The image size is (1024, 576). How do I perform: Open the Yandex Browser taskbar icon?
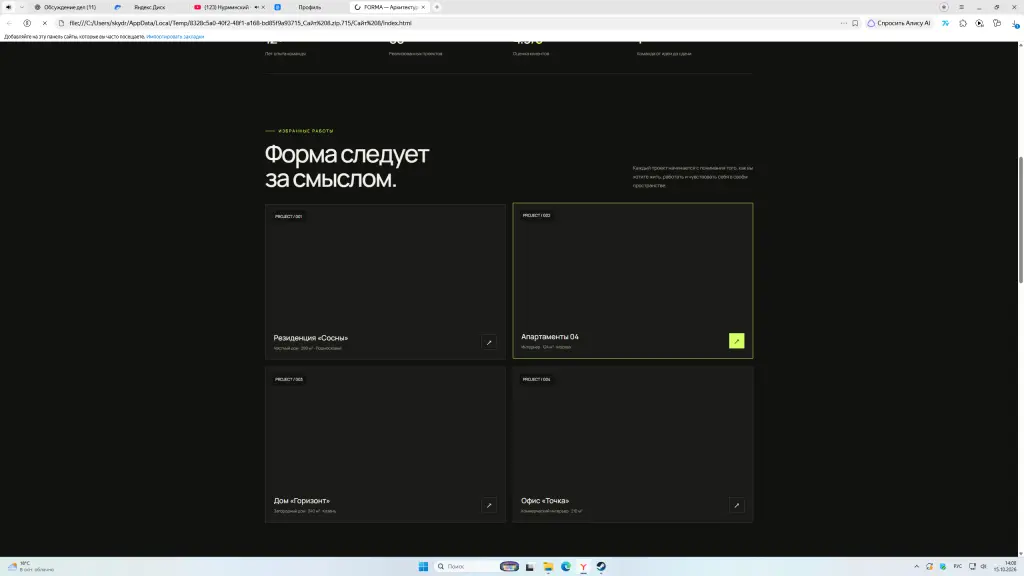[583, 566]
